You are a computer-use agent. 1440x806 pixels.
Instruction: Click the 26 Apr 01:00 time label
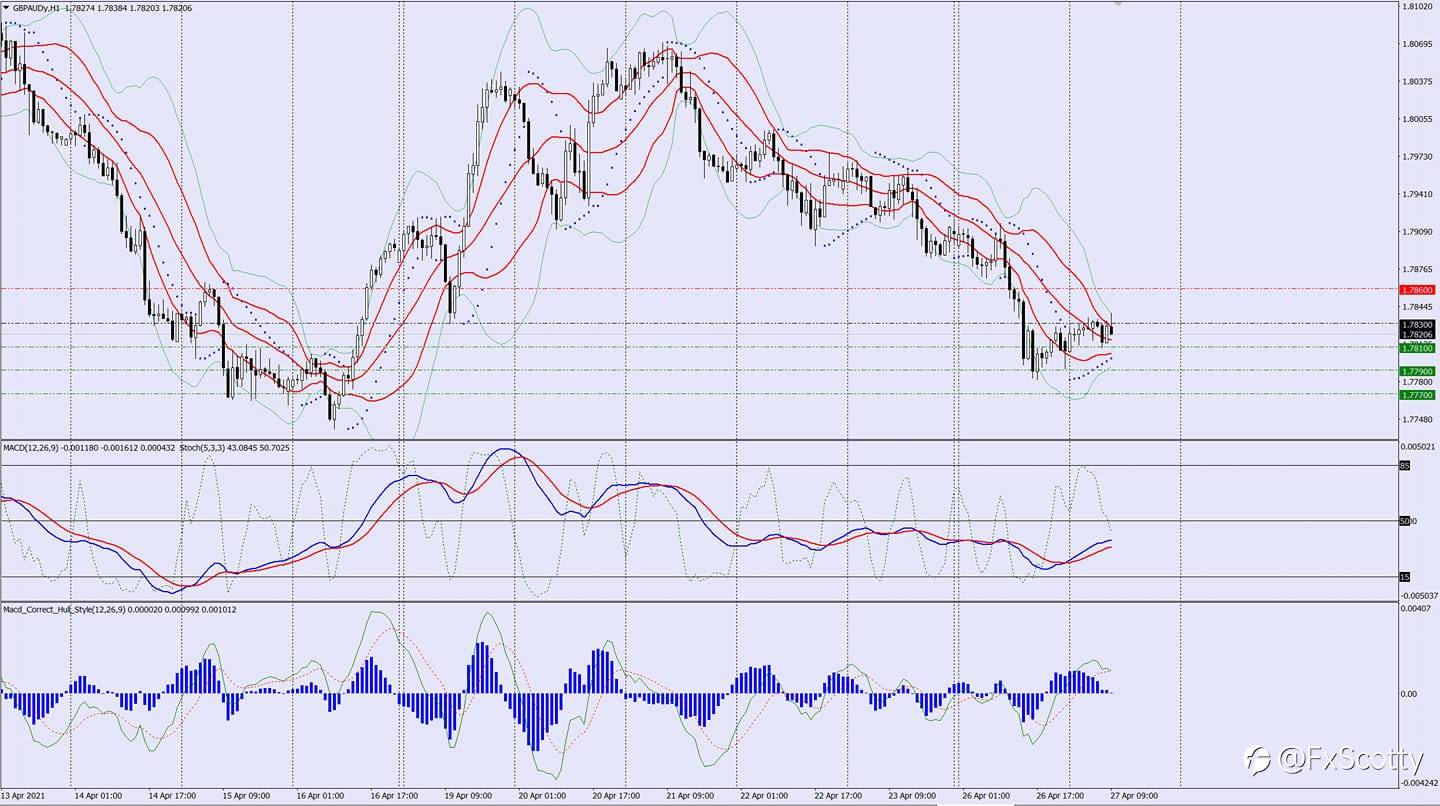[986, 797]
